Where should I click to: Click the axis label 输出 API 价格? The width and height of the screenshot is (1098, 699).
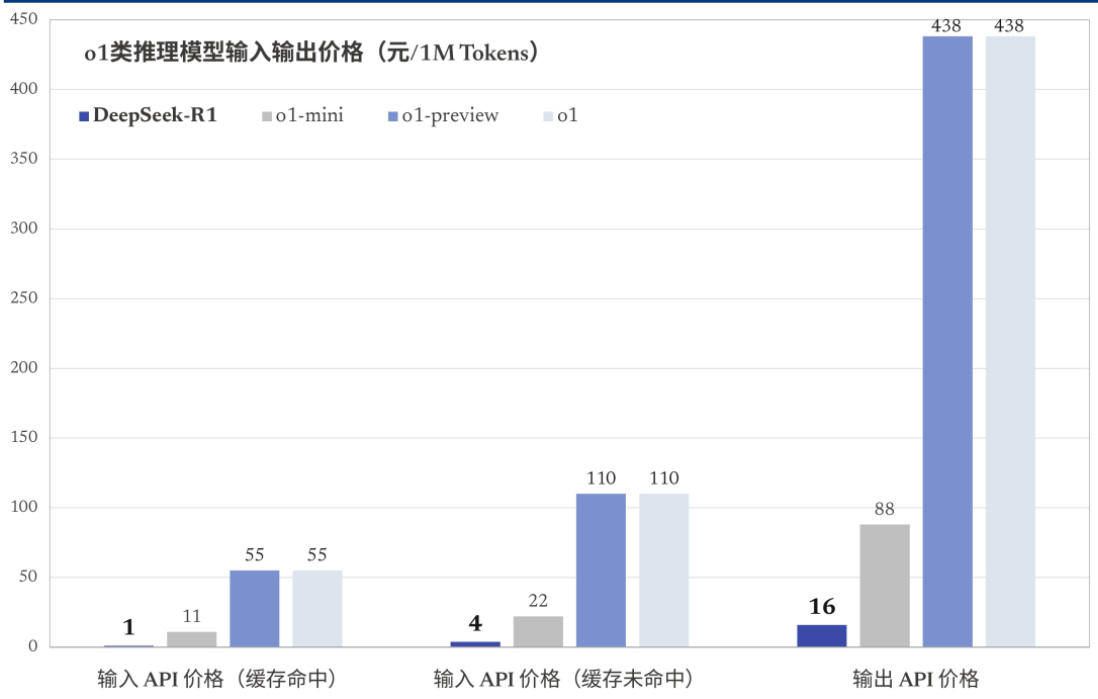[916, 679]
